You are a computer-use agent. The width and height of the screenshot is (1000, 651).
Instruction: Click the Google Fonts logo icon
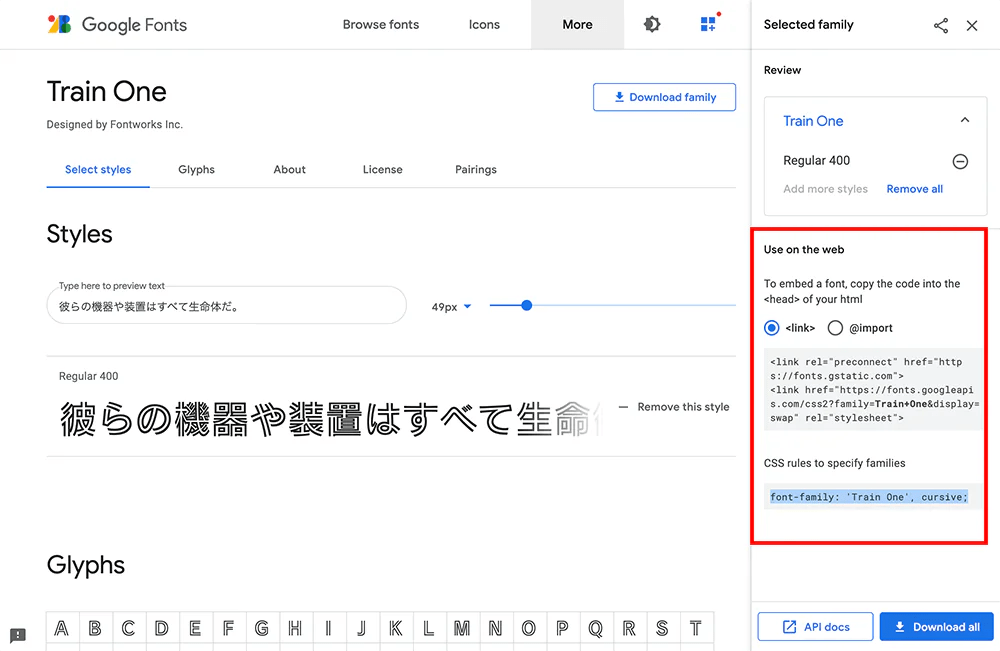click(59, 24)
